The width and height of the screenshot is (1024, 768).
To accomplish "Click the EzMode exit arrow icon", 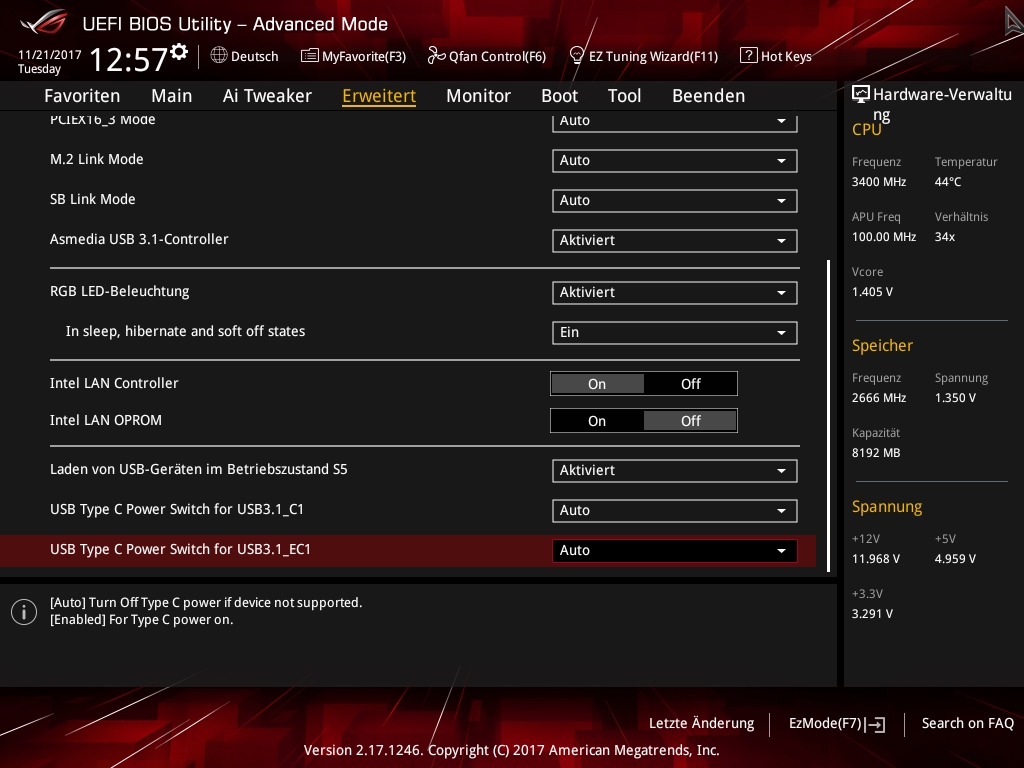I will [x=876, y=724].
